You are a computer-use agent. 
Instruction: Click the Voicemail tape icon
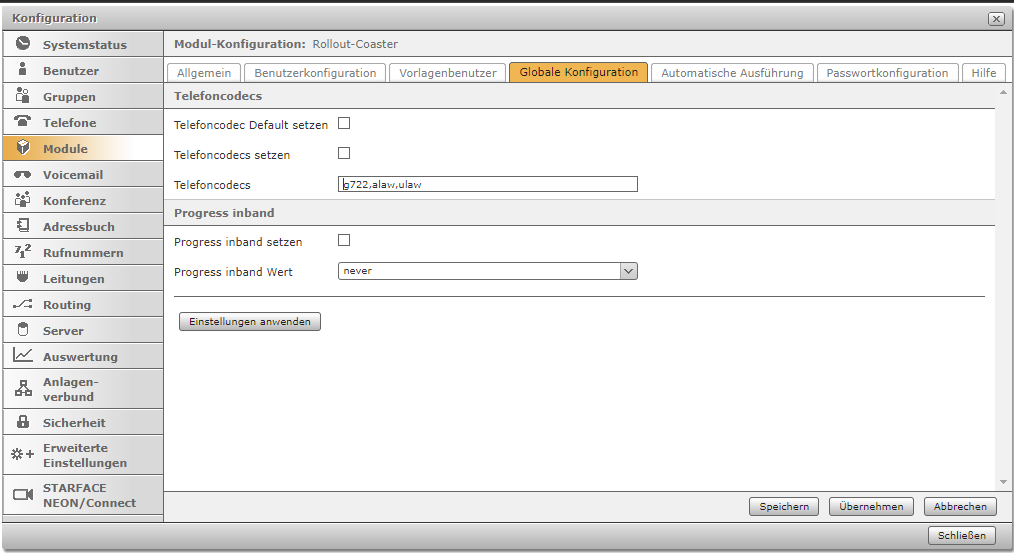[x=23, y=174]
